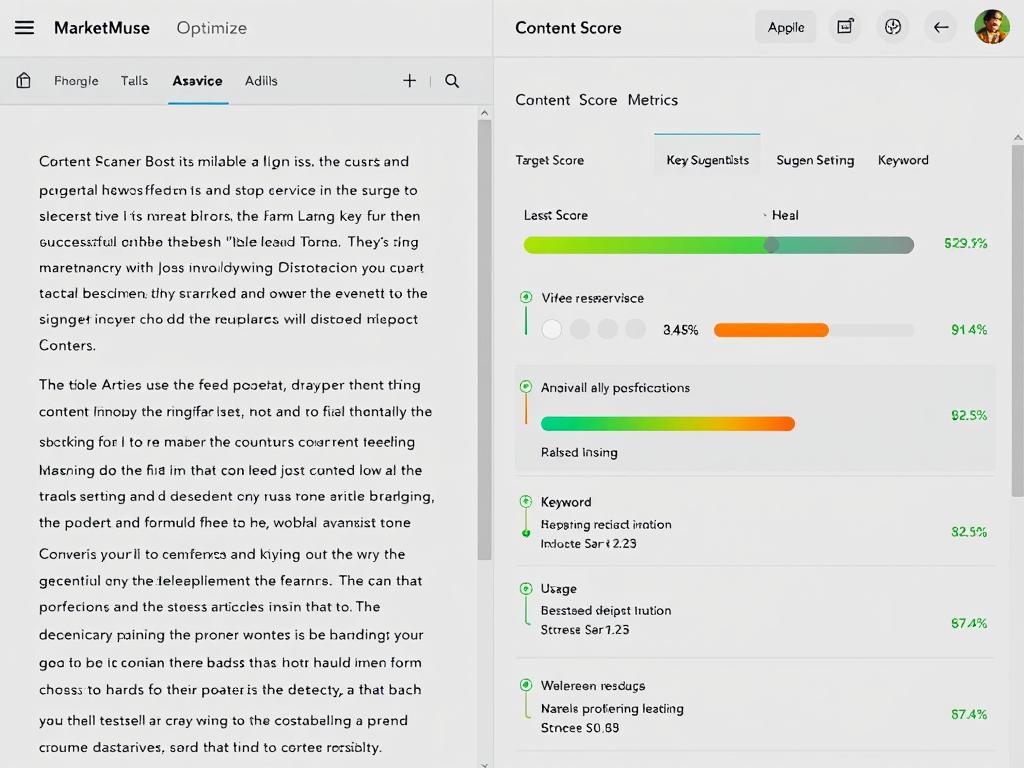Add a new document with the plus icon
The width and height of the screenshot is (1024, 768).
click(x=410, y=80)
